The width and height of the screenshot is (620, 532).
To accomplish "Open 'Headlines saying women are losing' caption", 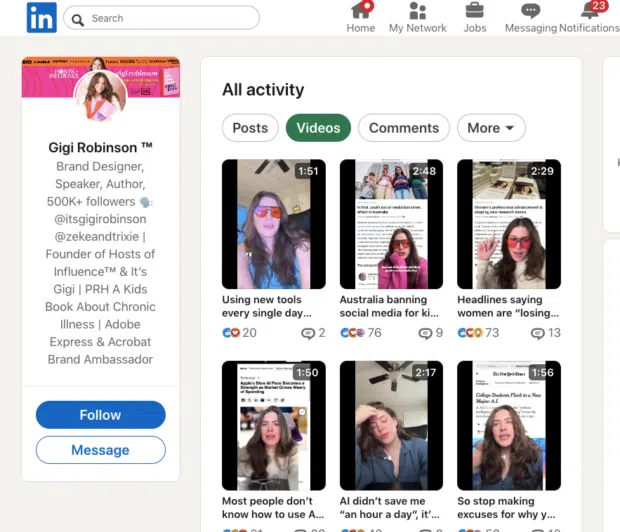I will pos(508,306).
